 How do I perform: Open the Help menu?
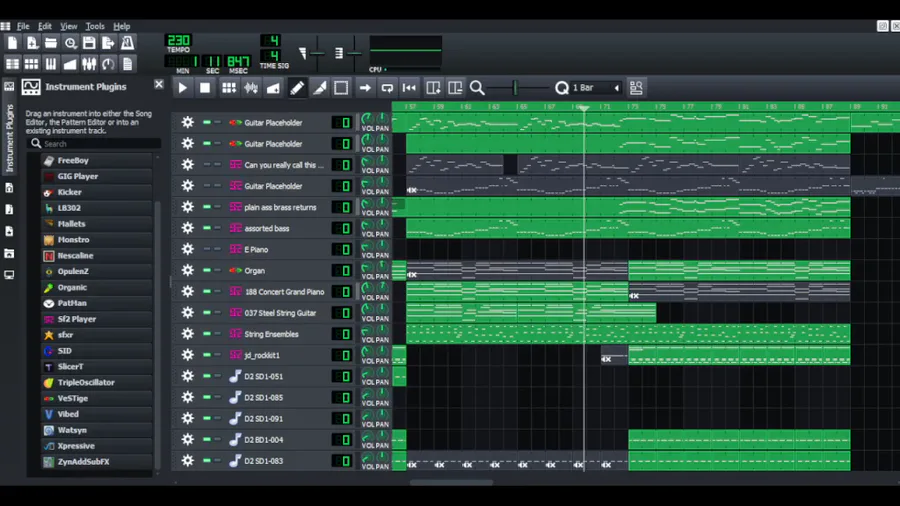tap(122, 26)
